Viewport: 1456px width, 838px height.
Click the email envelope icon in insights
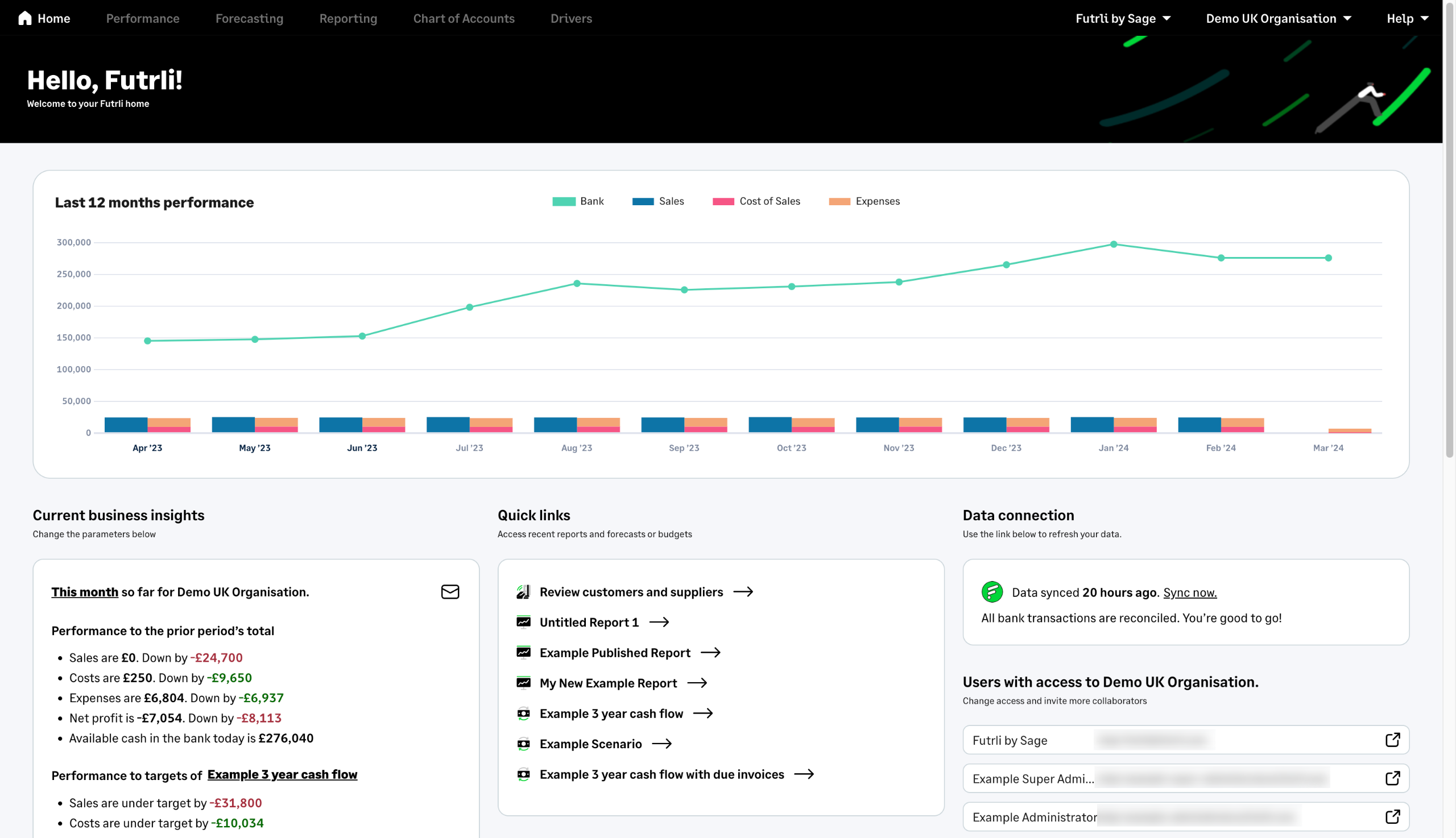450,592
